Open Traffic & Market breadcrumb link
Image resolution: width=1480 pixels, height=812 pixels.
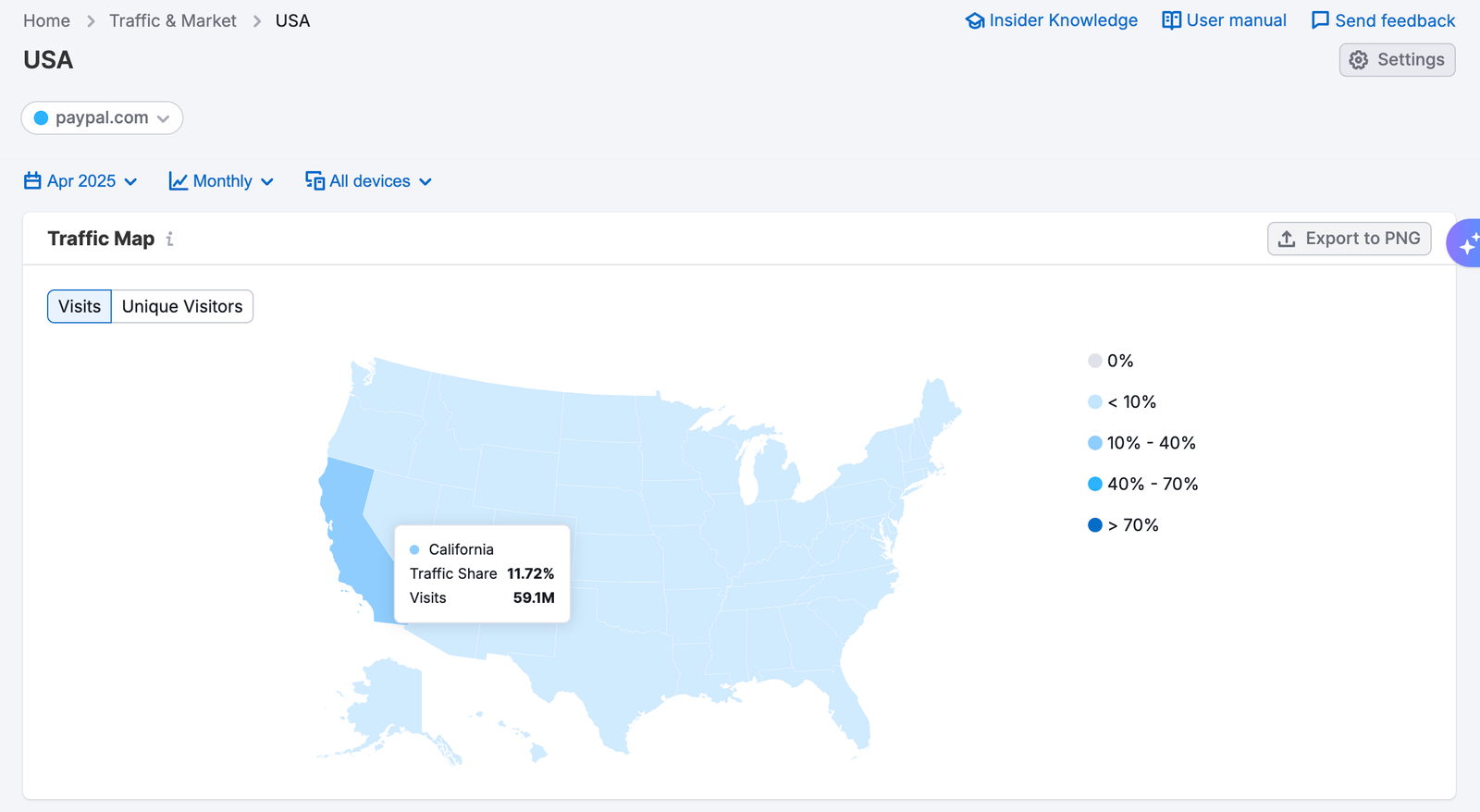pos(173,20)
